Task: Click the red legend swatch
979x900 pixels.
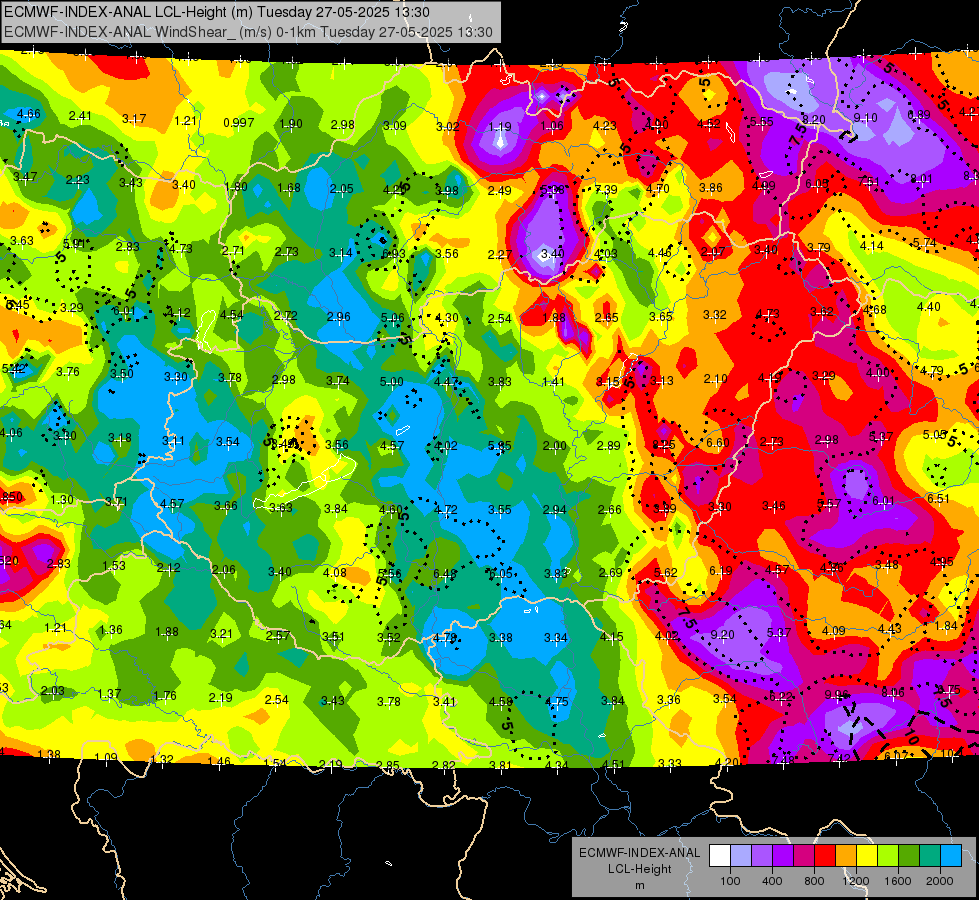Action: [x=825, y=855]
